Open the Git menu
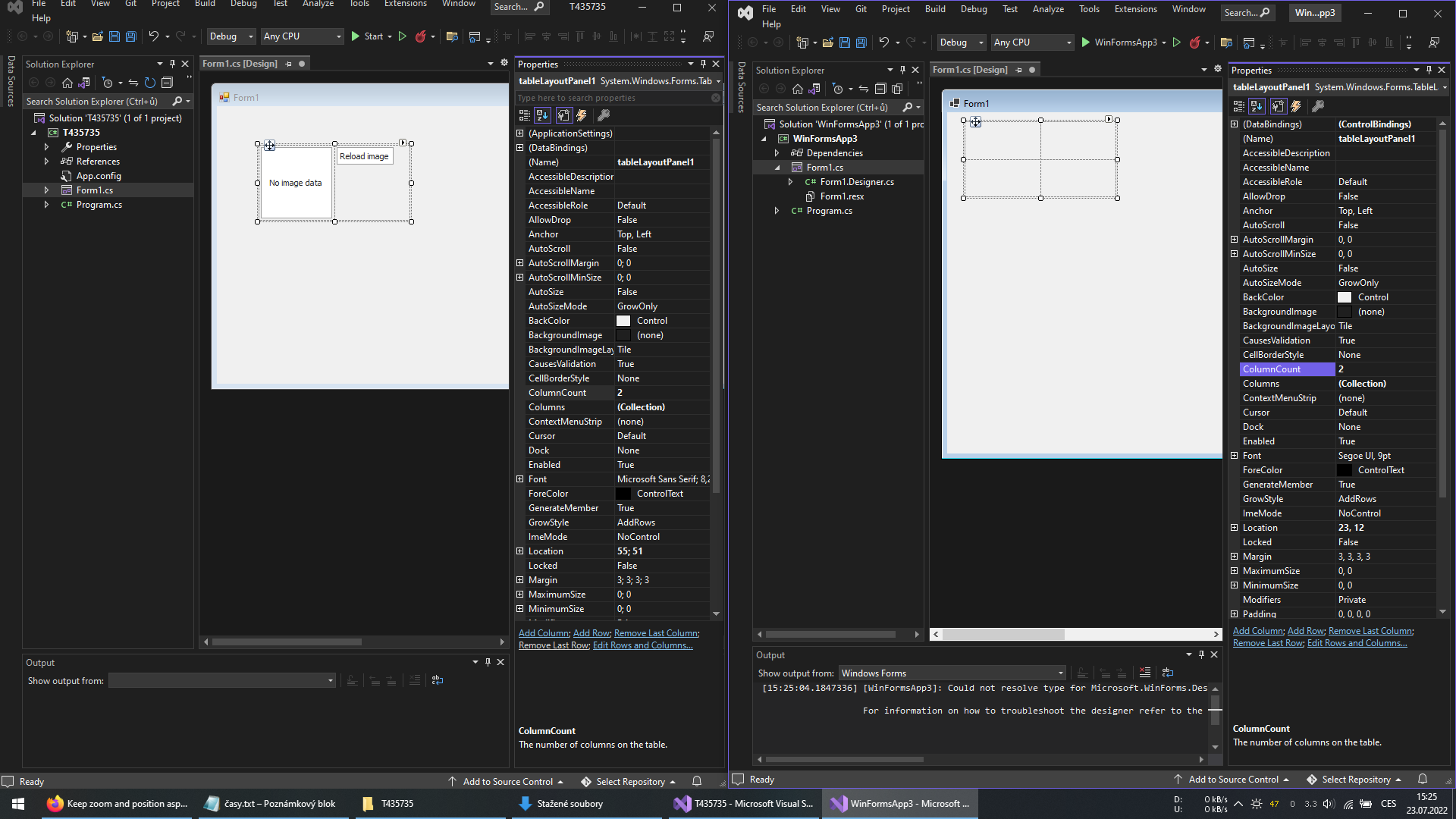Screen dimensions: 1456x819 861,9
